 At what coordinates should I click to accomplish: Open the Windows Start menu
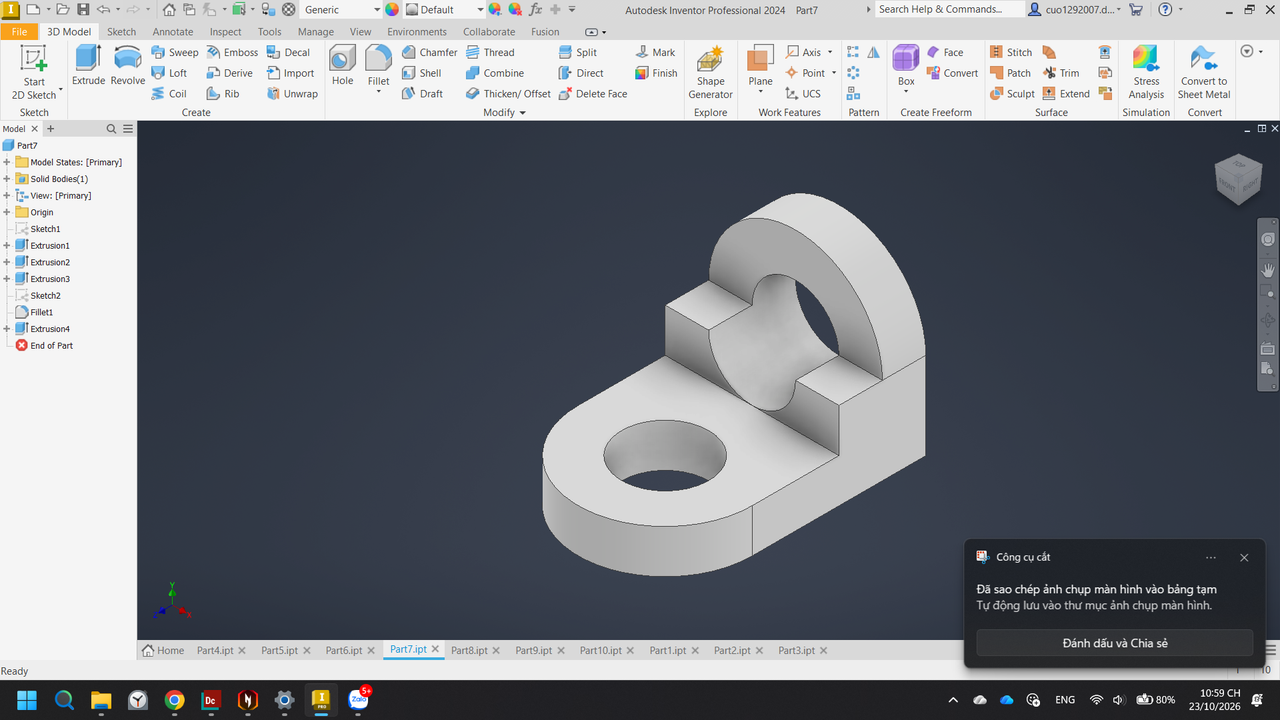click(x=27, y=700)
